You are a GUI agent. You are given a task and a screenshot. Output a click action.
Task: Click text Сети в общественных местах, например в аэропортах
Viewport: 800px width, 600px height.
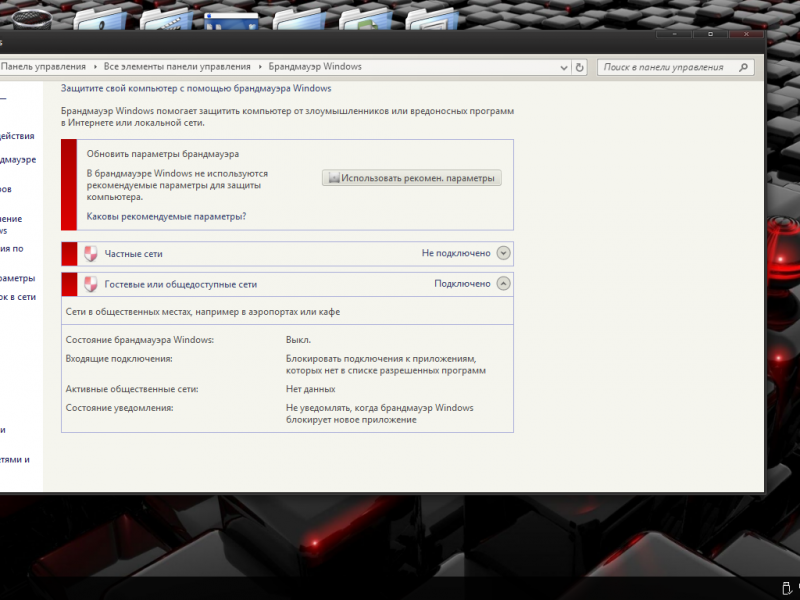click(x=203, y=312)
